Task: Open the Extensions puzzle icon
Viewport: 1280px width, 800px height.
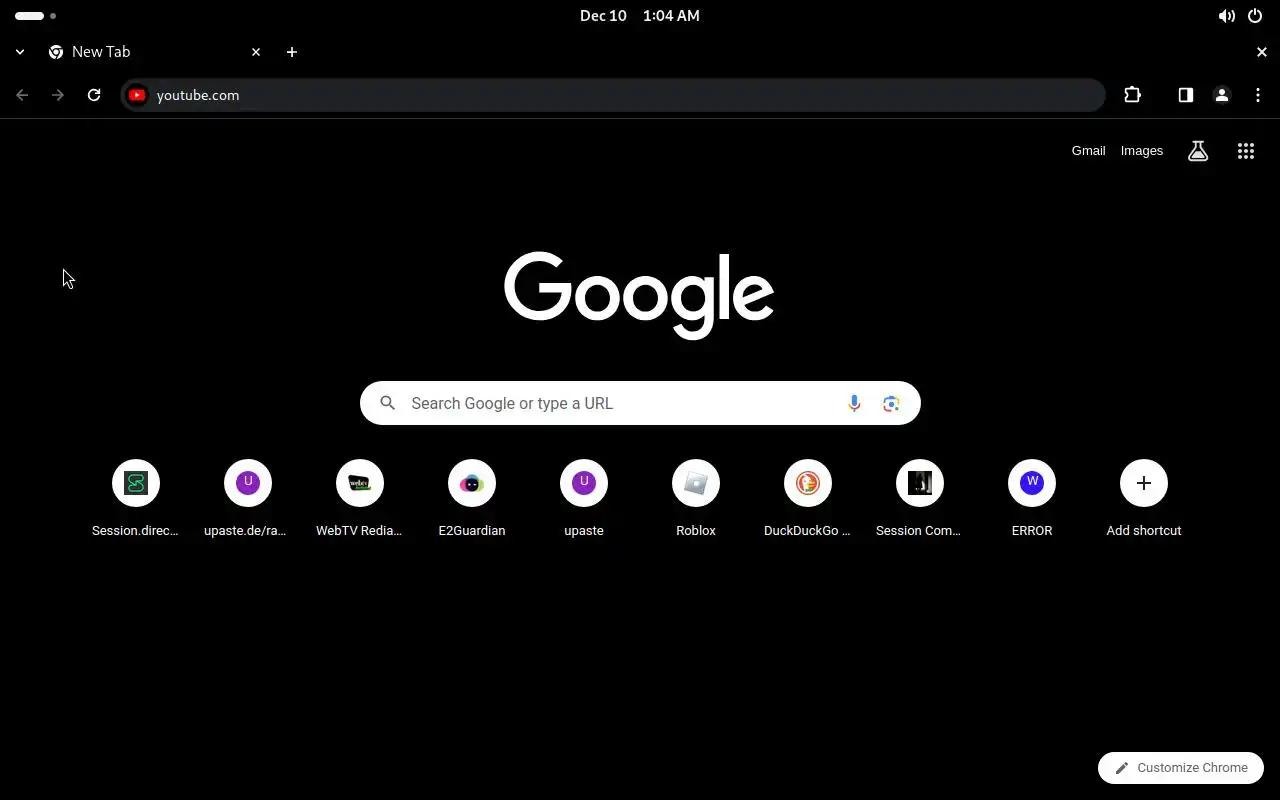Action: click(x=1132, y=95)
